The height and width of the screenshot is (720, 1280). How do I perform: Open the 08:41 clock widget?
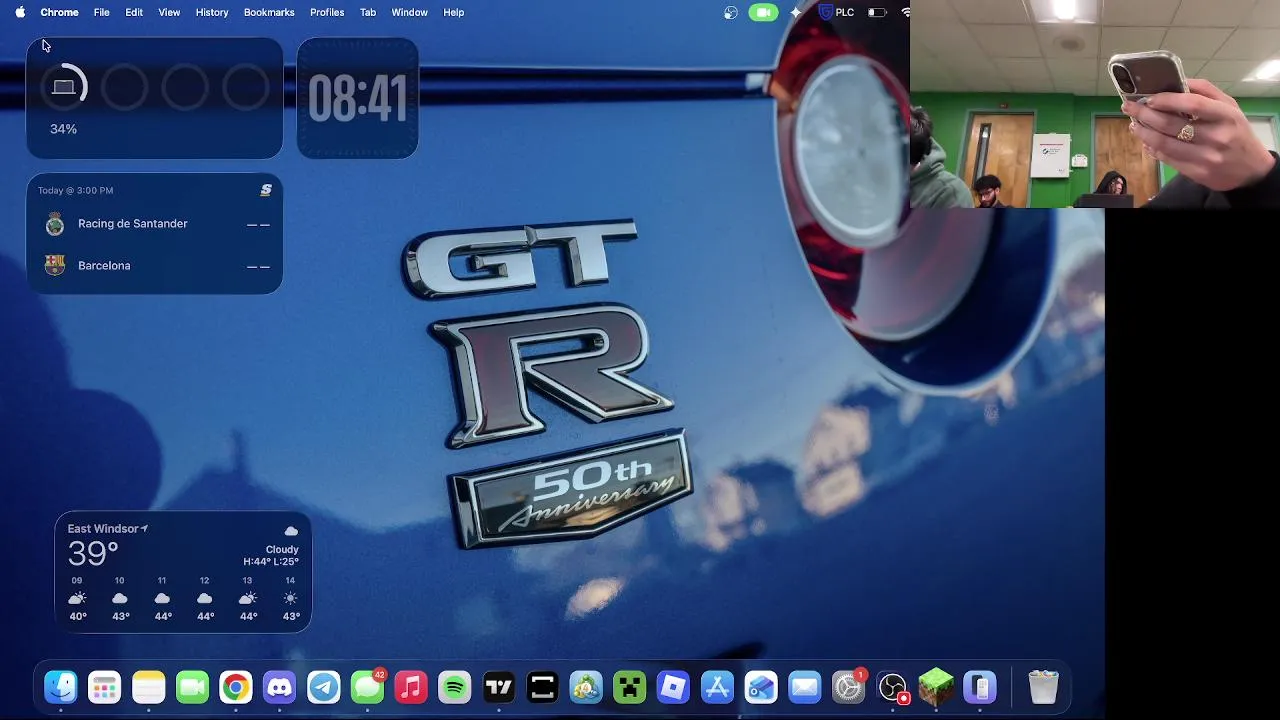point(357,98)
